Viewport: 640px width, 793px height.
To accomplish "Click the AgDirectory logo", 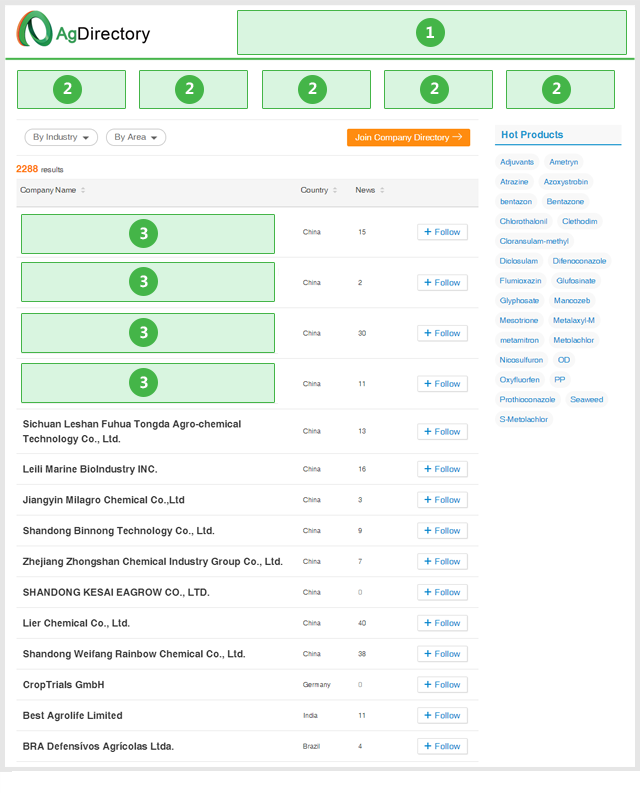I will [83, 29].
